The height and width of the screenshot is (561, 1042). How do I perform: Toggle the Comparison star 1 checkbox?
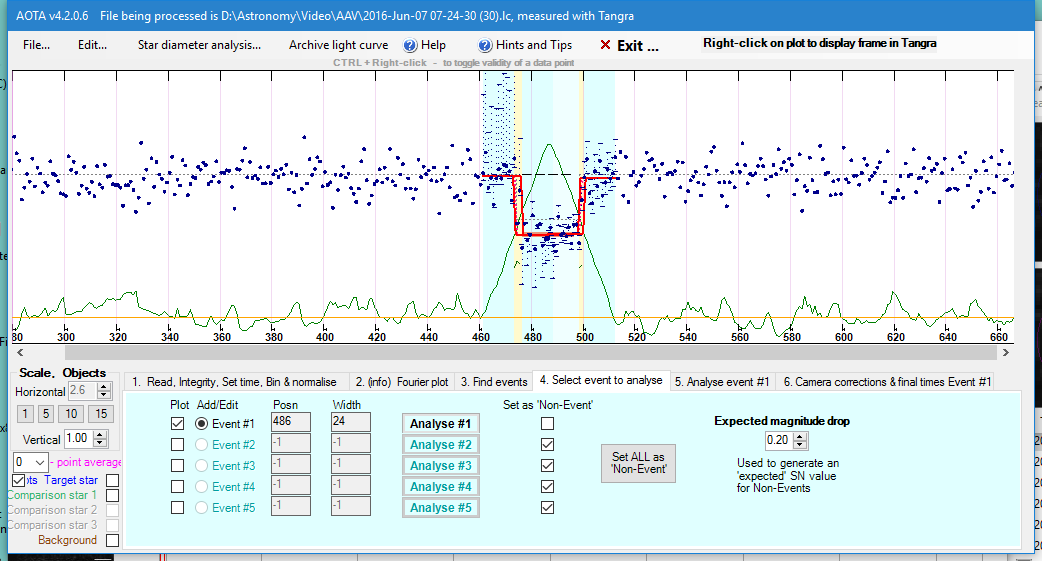pos(113,495)
